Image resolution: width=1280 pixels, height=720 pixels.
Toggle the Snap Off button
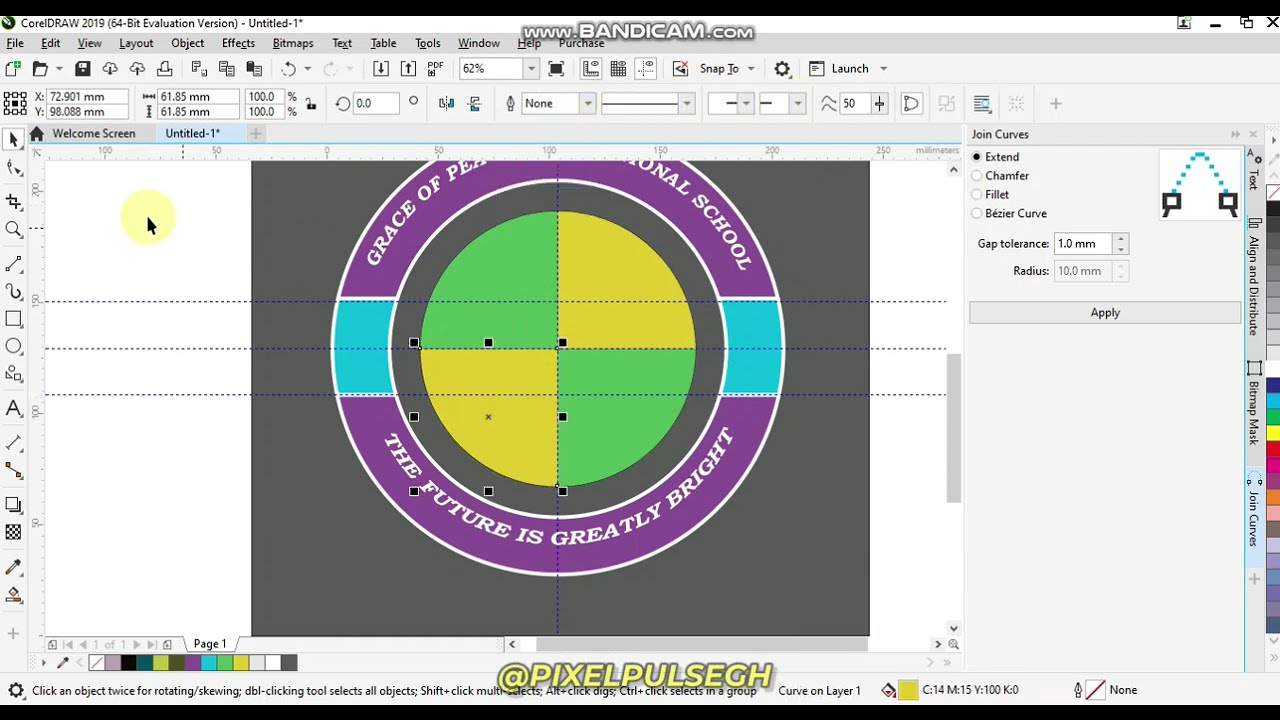pos(680,68)
